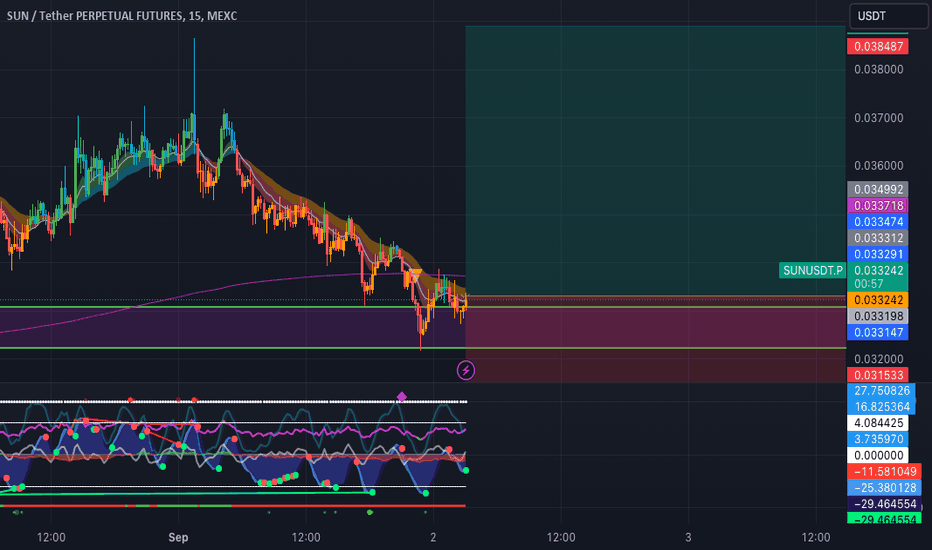Click the green SUNUSDT.P symbol label
Viewport: 932px width, 550px height.
click(x=813, y=271)
